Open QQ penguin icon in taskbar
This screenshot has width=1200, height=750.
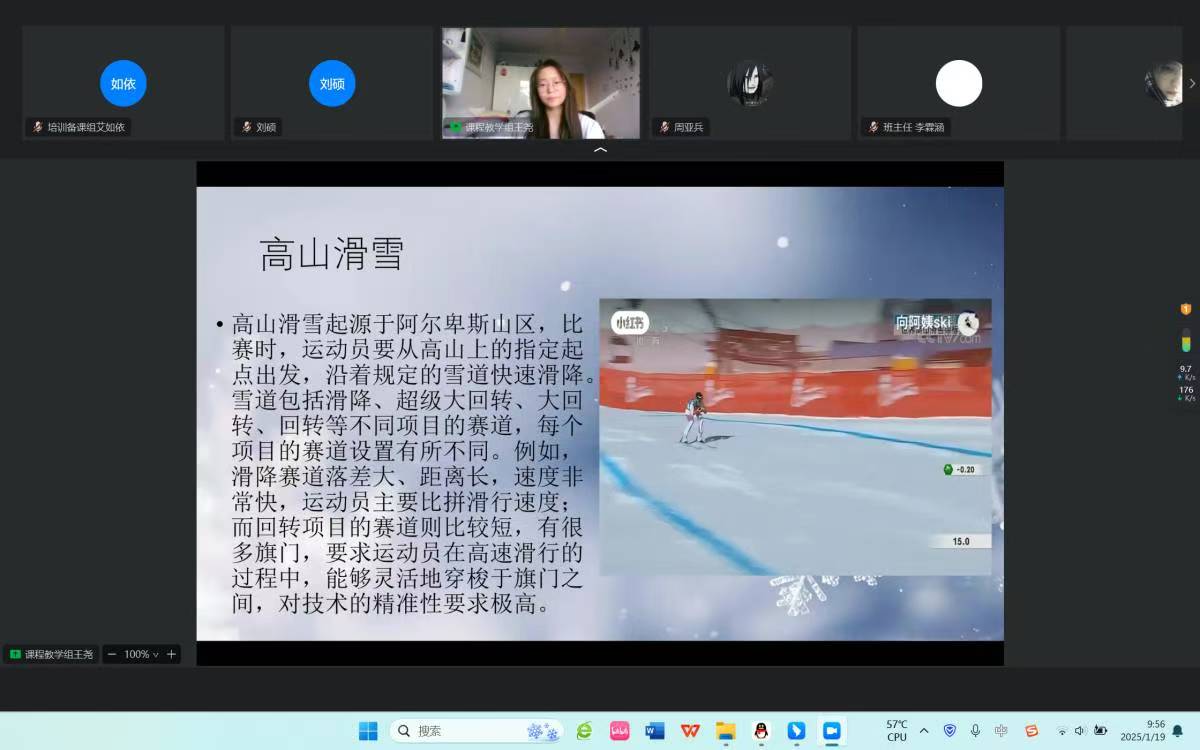pos(760,731)
